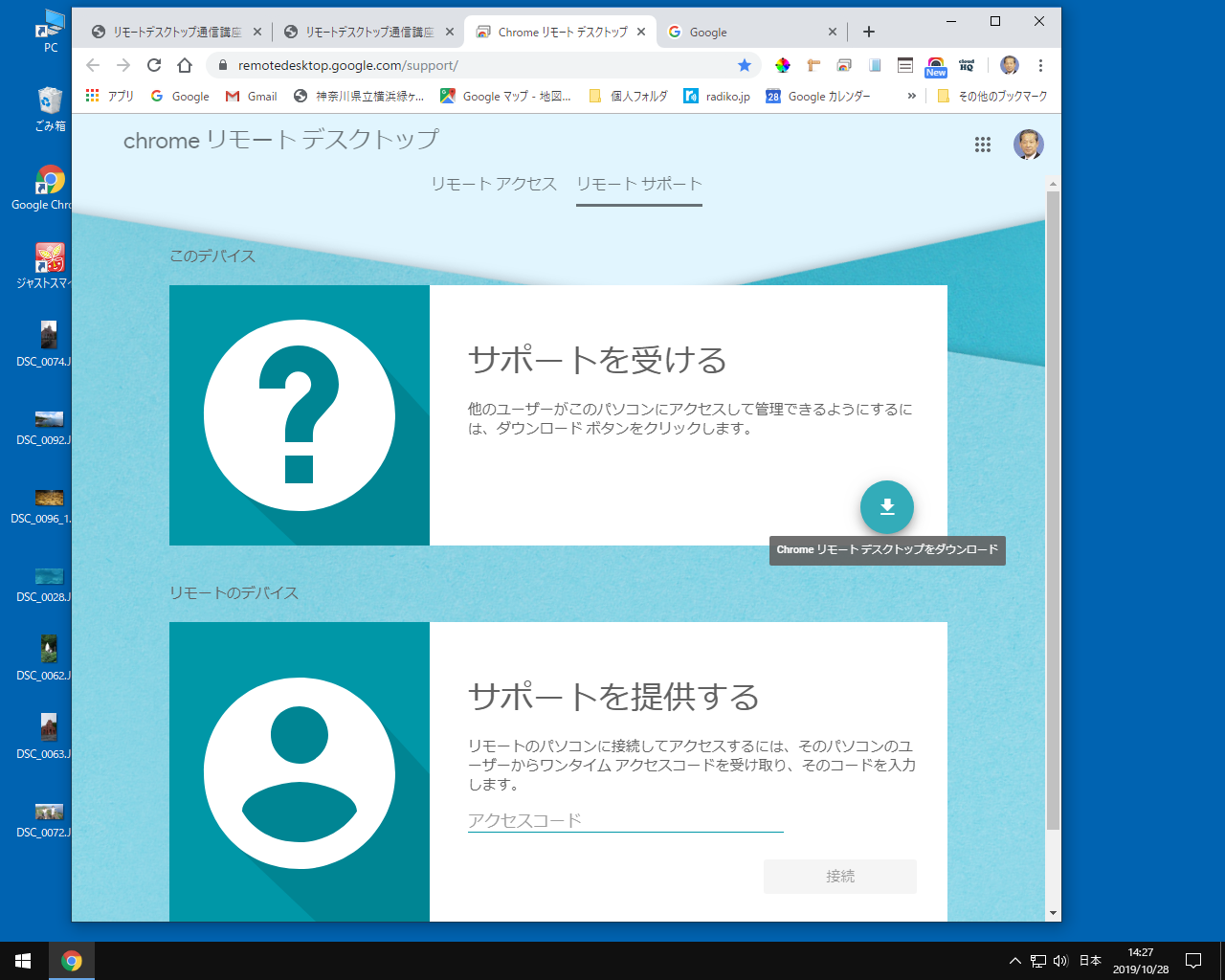
Task: Open the Windows Start menu
Action: pyautogui.click(x=23, y=961)
